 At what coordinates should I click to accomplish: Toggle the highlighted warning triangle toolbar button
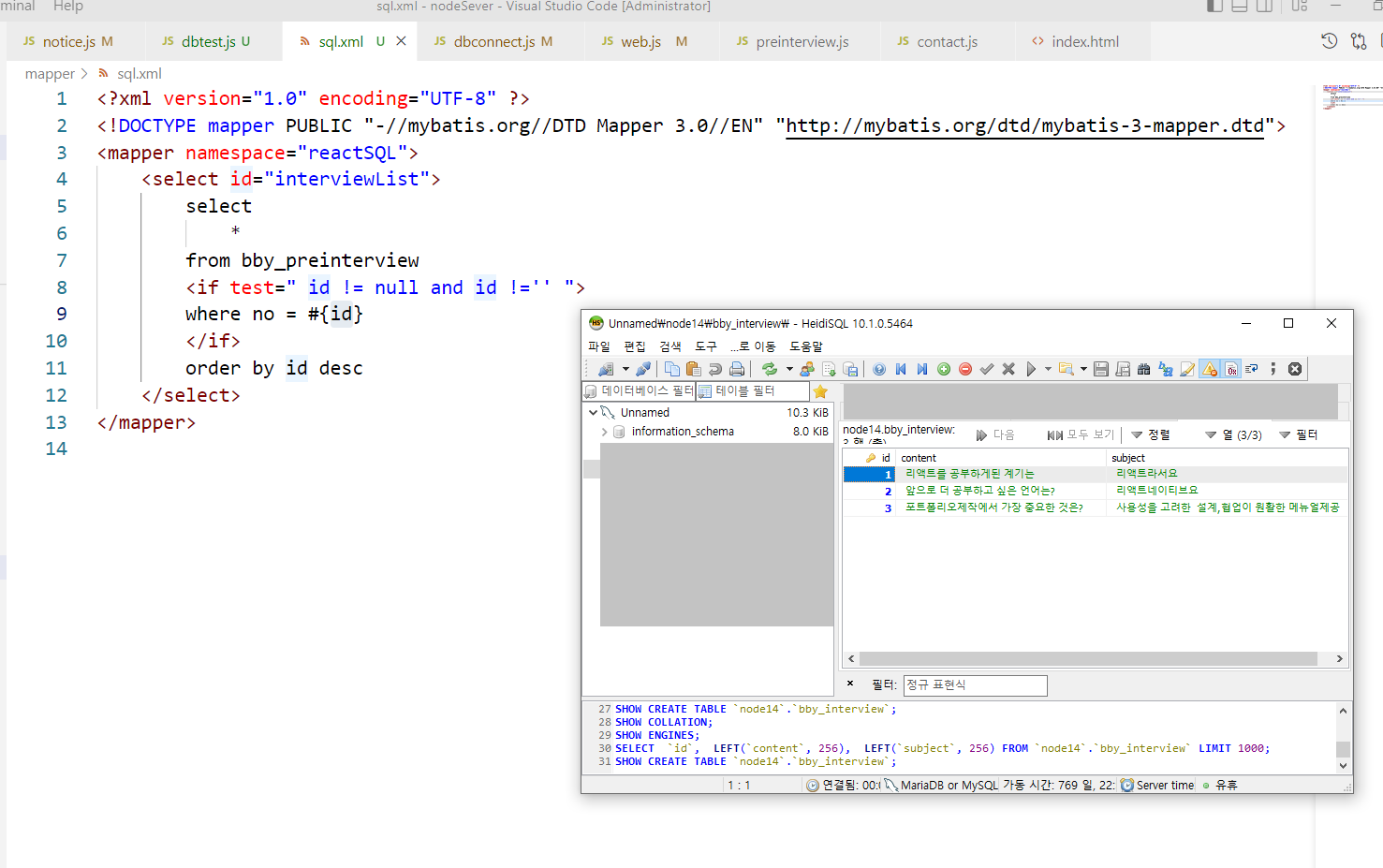[1210, 369]
